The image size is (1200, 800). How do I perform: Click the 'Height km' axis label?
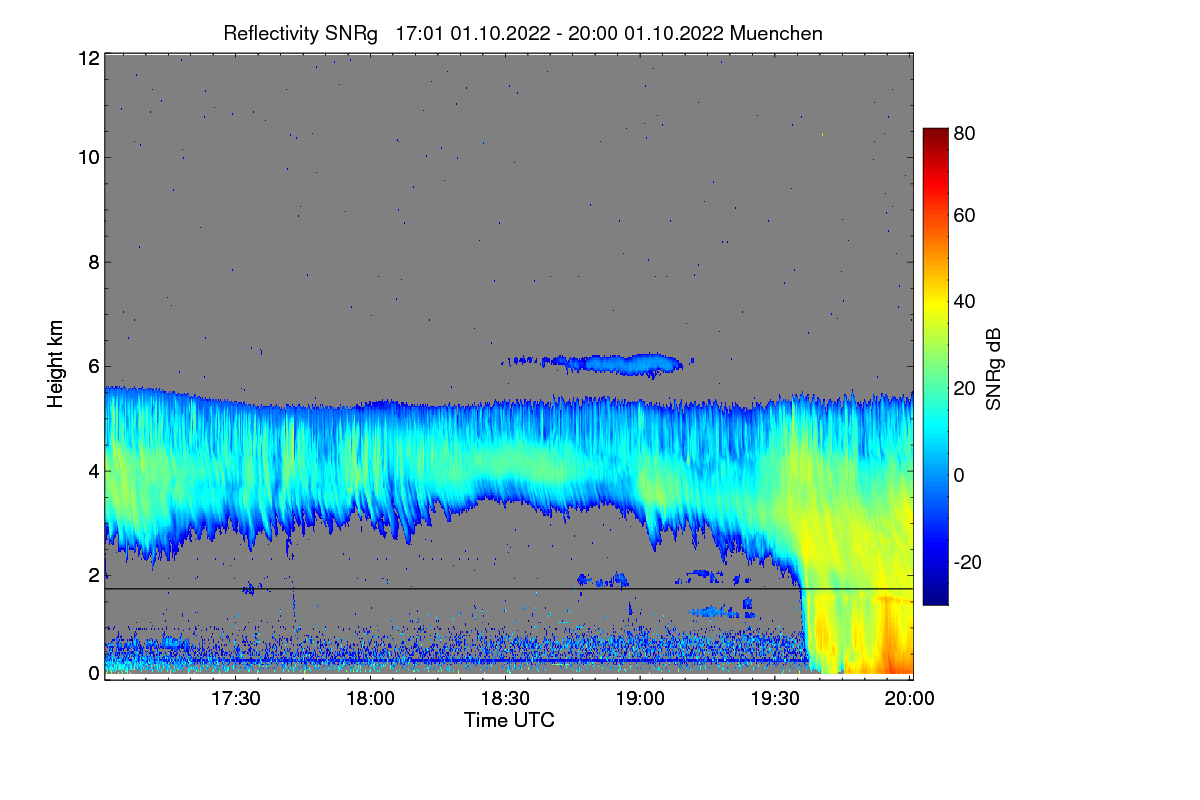pyautogui.click(x=56, y=364)
